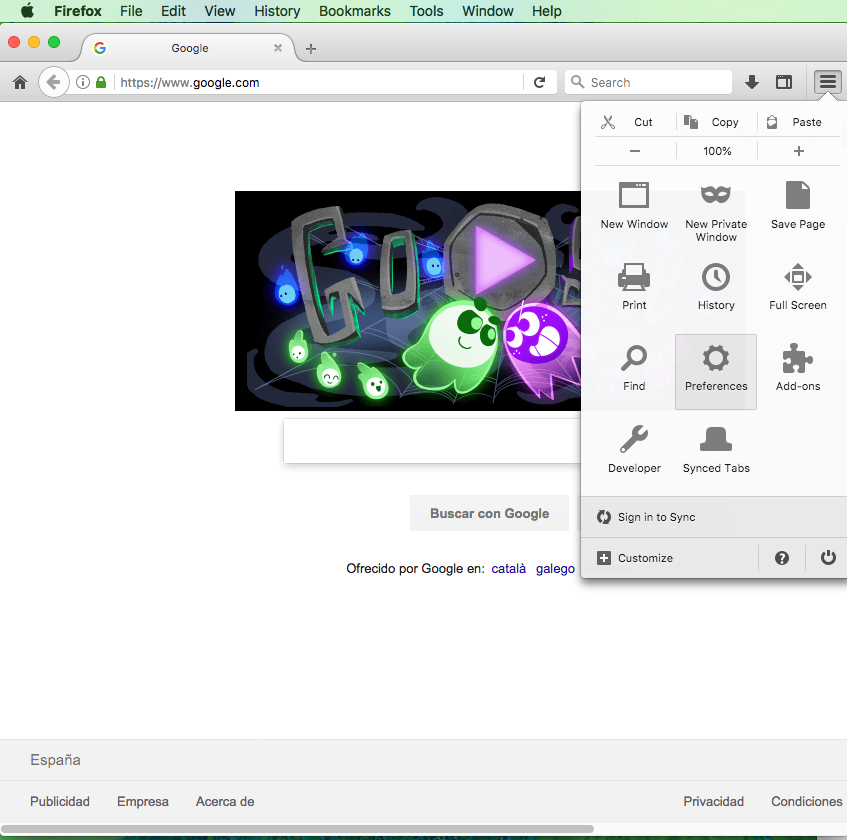
Task: Click Buscar con Google button
Action: coord(489,513)
